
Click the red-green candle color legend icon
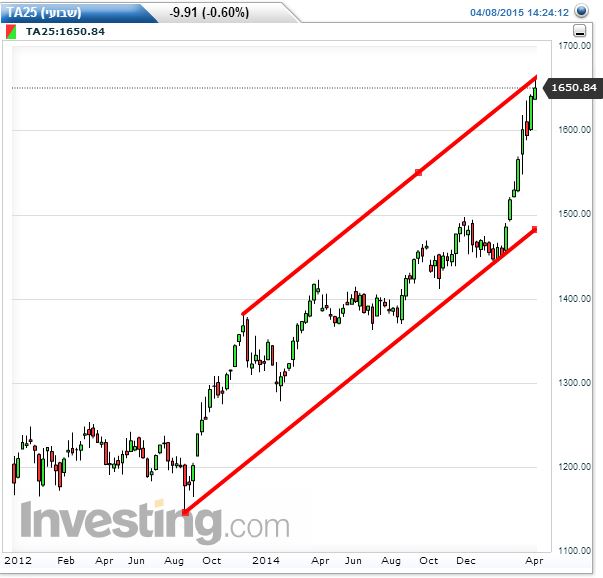(x=11, y=32)
